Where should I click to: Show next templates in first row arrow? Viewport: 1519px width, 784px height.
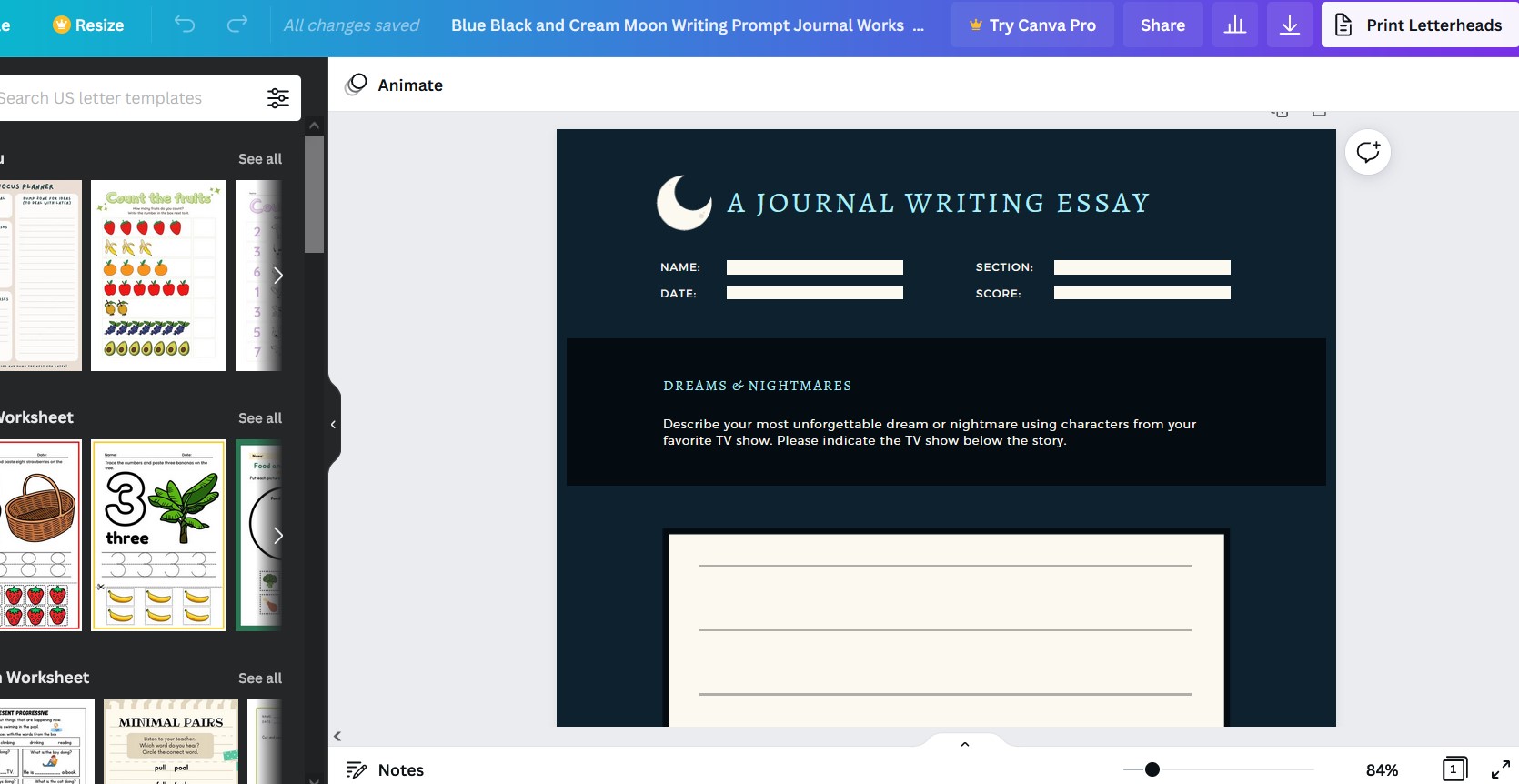coord(278,275)
